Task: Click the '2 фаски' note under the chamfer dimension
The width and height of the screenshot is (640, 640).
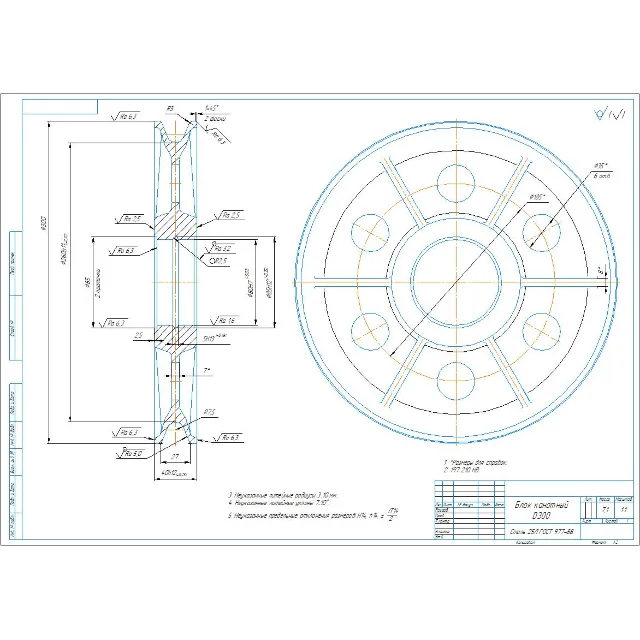Action: tap(215, 119)
